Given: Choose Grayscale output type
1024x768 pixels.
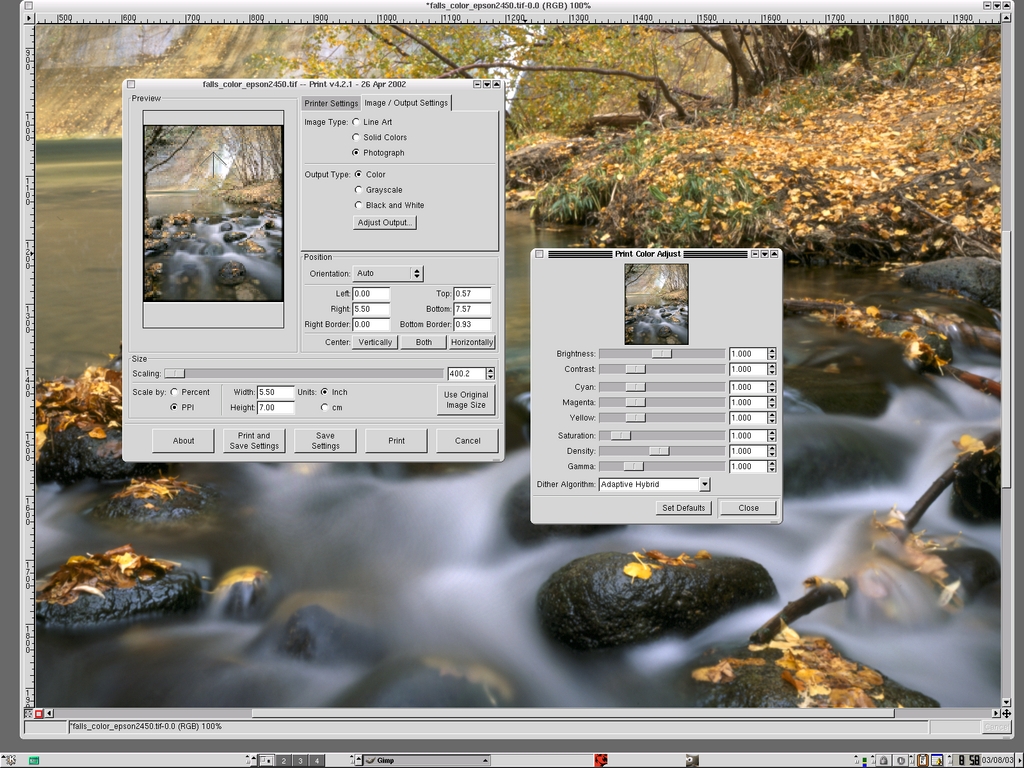Looking at the screenshot, I should click(x=358, y=190).
